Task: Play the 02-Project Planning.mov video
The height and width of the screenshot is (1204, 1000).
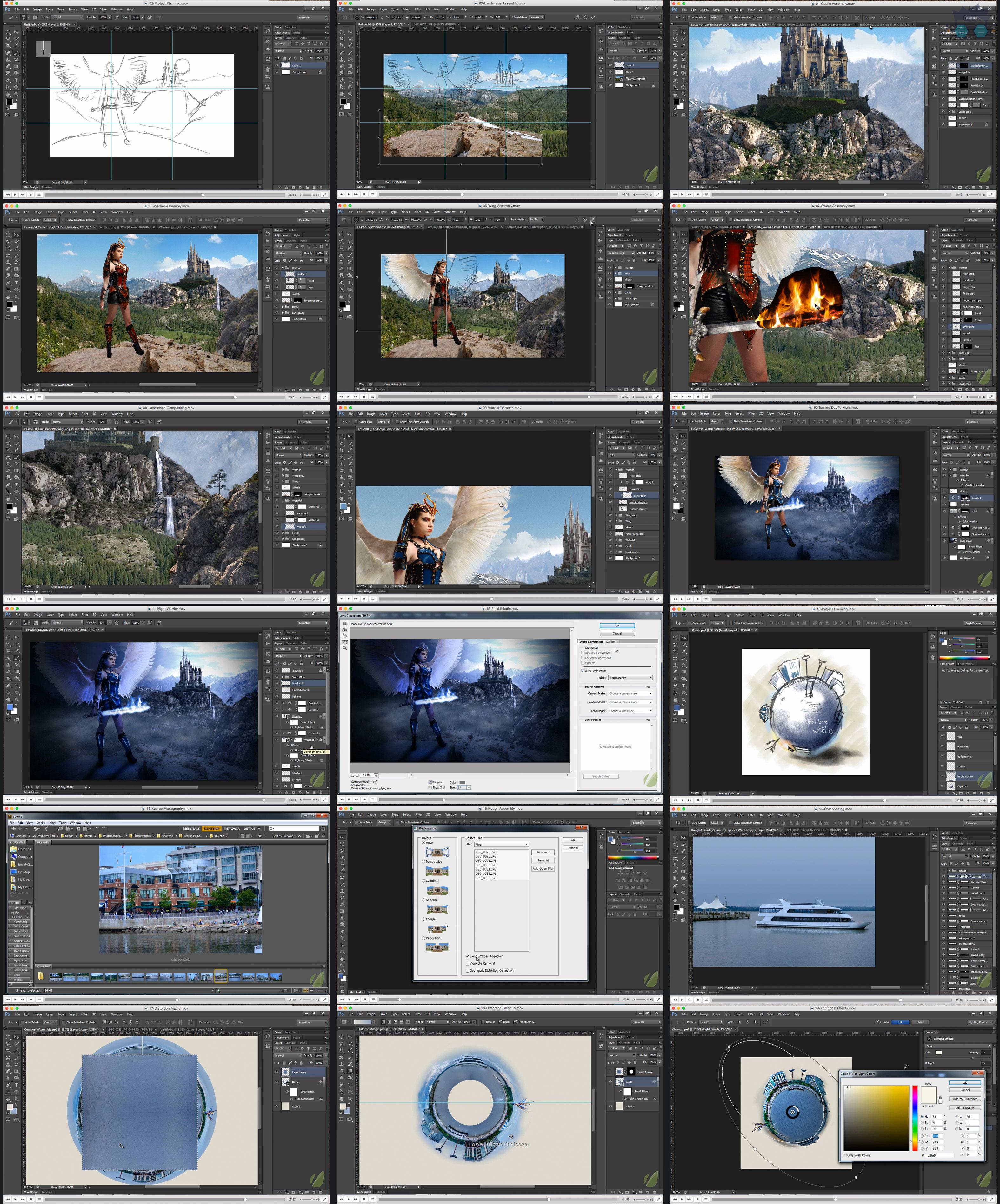Action: click(x=16, y=194)
